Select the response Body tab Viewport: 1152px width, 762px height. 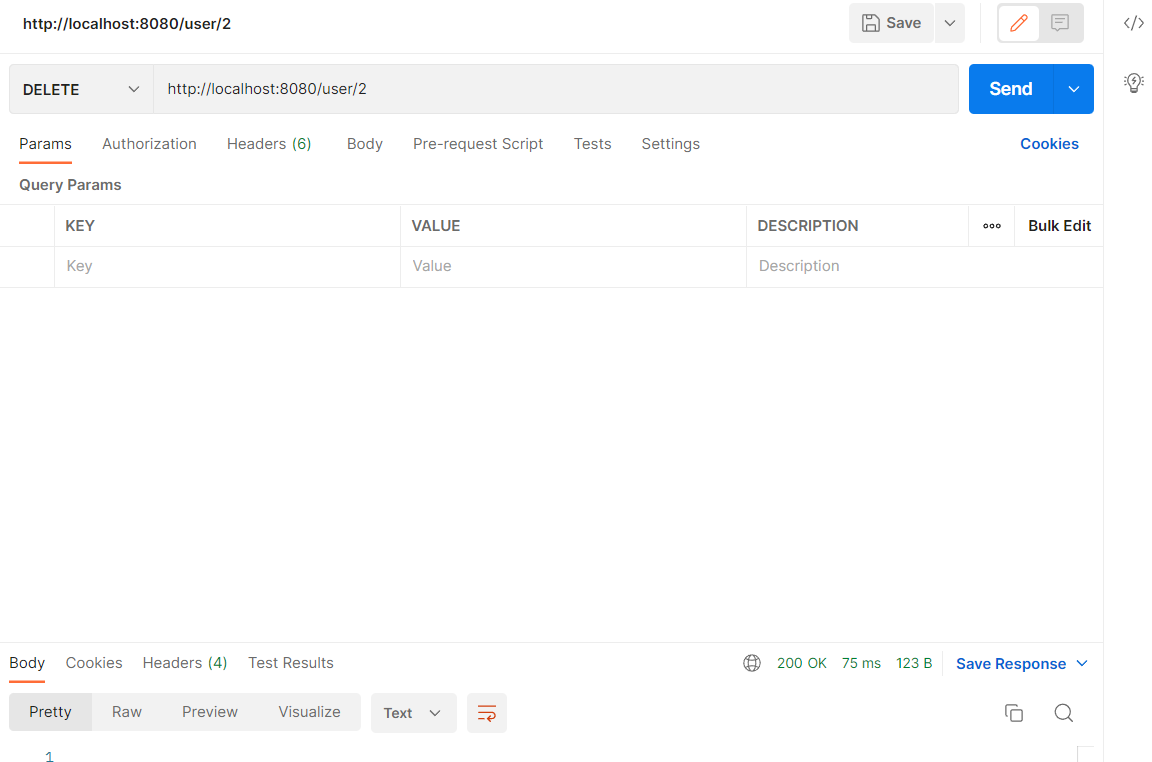pyautogui.click(x=27, y=663)
